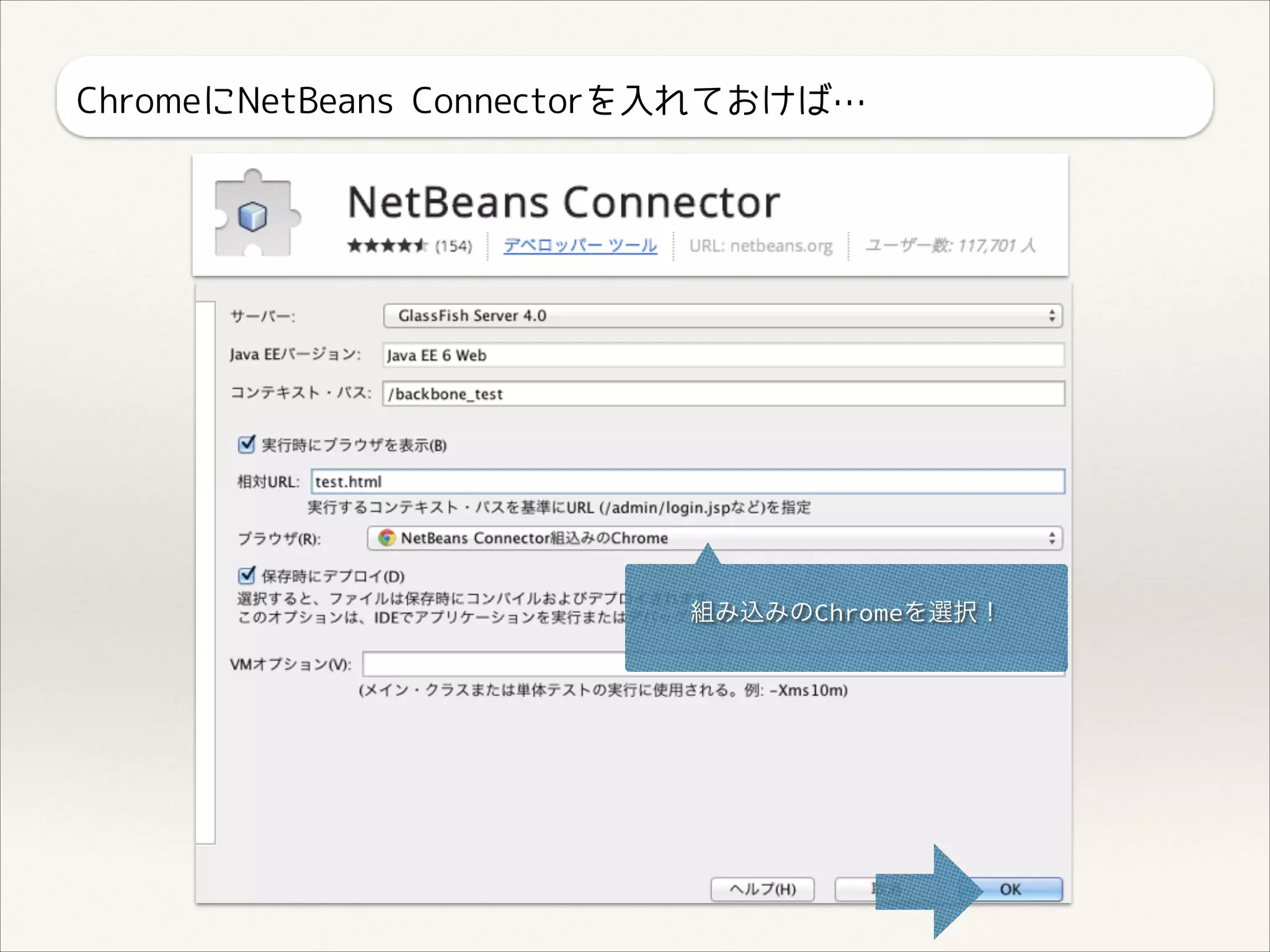Screen dimensions: 1270x952
Task: Click the URL: netbeans.org text
Action: coord(761,246)
